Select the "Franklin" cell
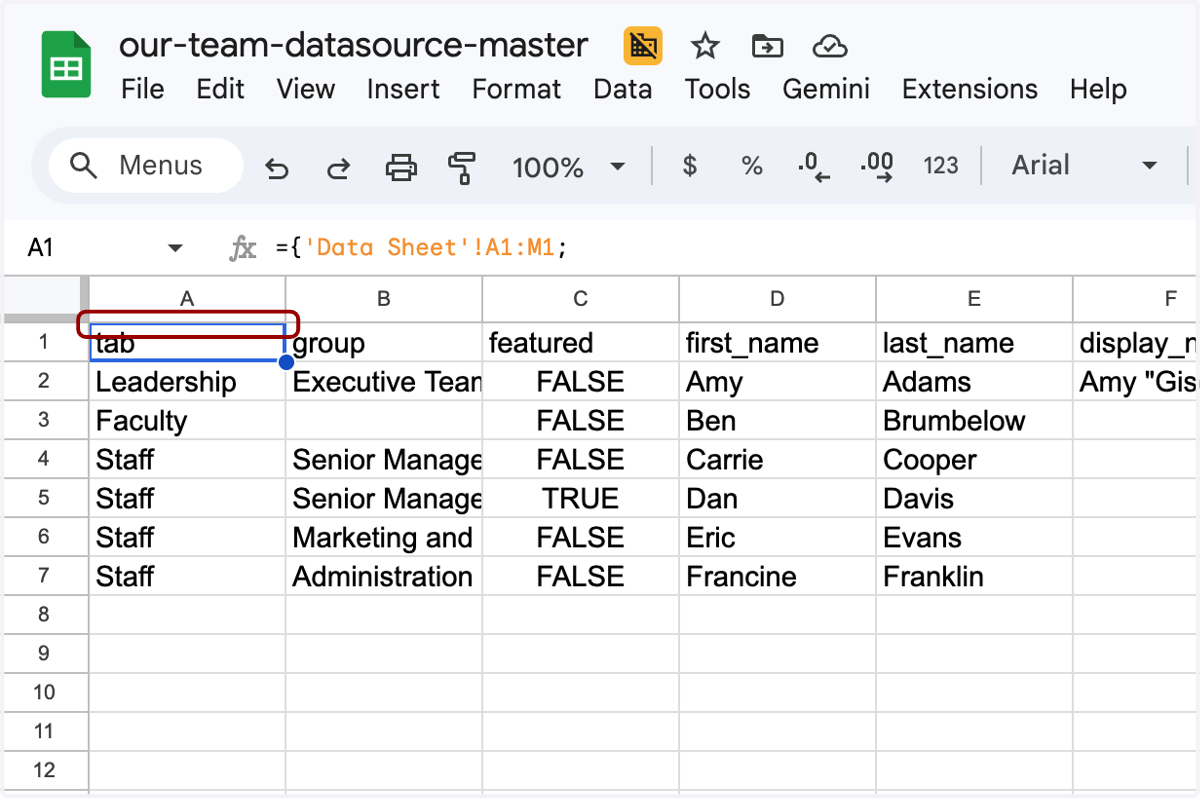Viewport: 1200px width, 798px height. click(x=975, y=576)
